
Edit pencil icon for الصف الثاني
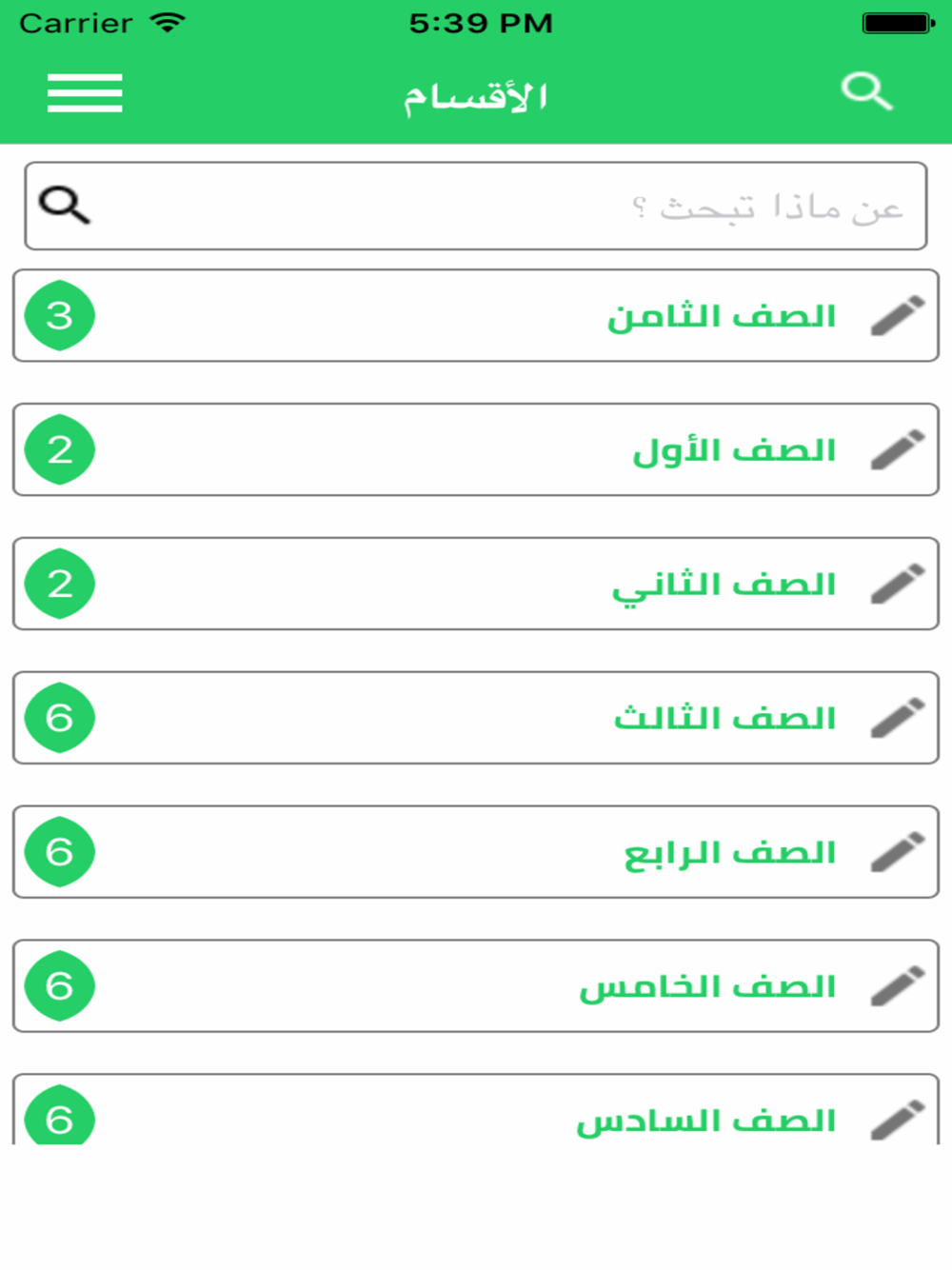point(898,584)
